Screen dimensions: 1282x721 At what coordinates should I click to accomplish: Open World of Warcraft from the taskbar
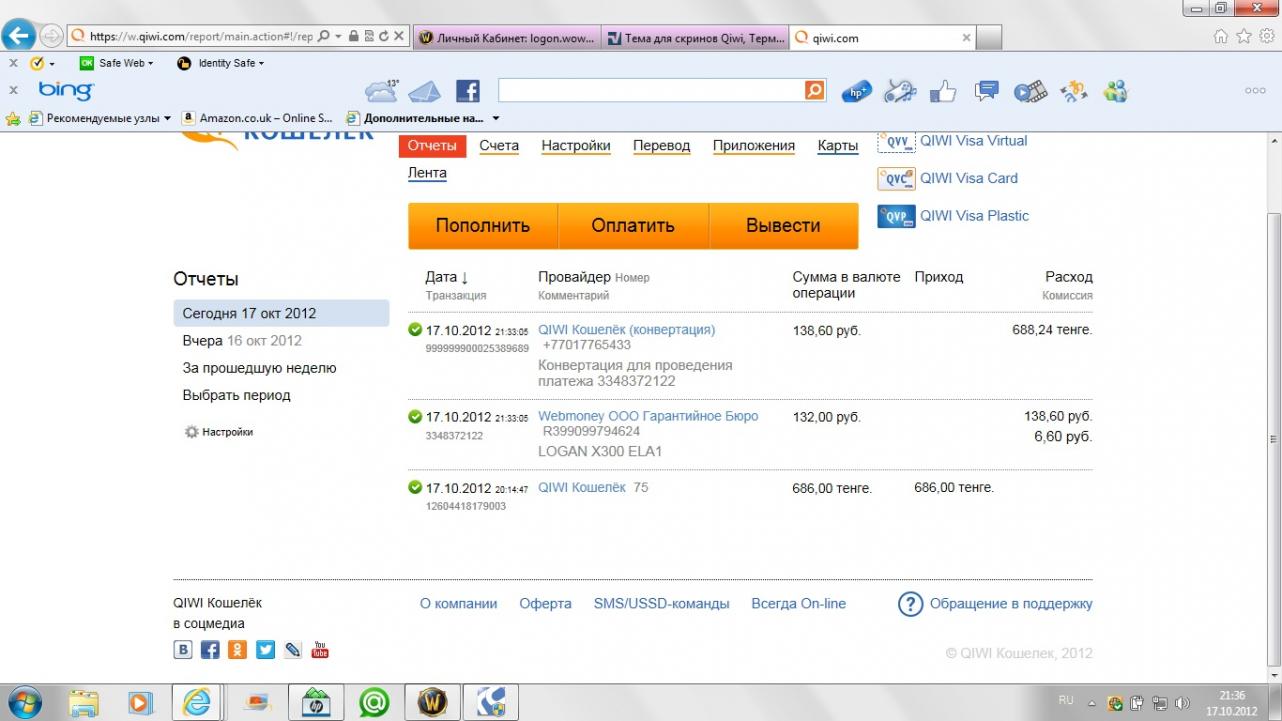coord(433,703)
